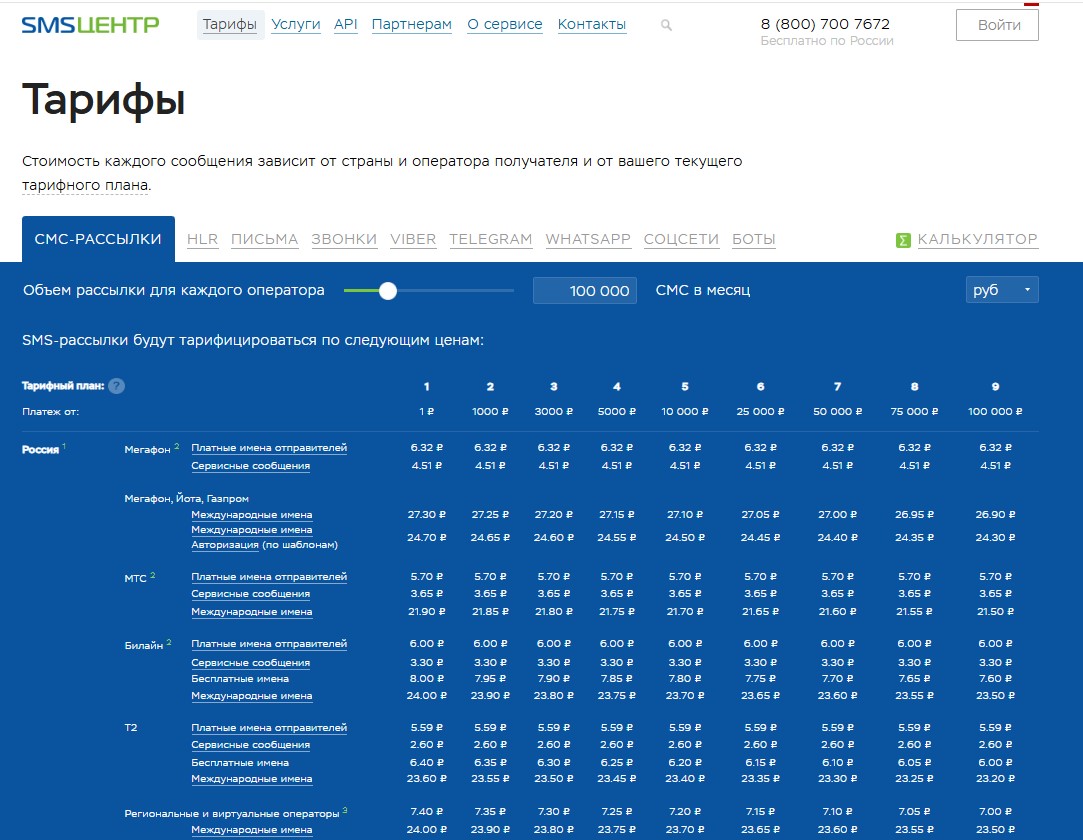Open the currency руб dropdown
This screenshot has height=840, width=1083.
click(x=1002, y=290)
